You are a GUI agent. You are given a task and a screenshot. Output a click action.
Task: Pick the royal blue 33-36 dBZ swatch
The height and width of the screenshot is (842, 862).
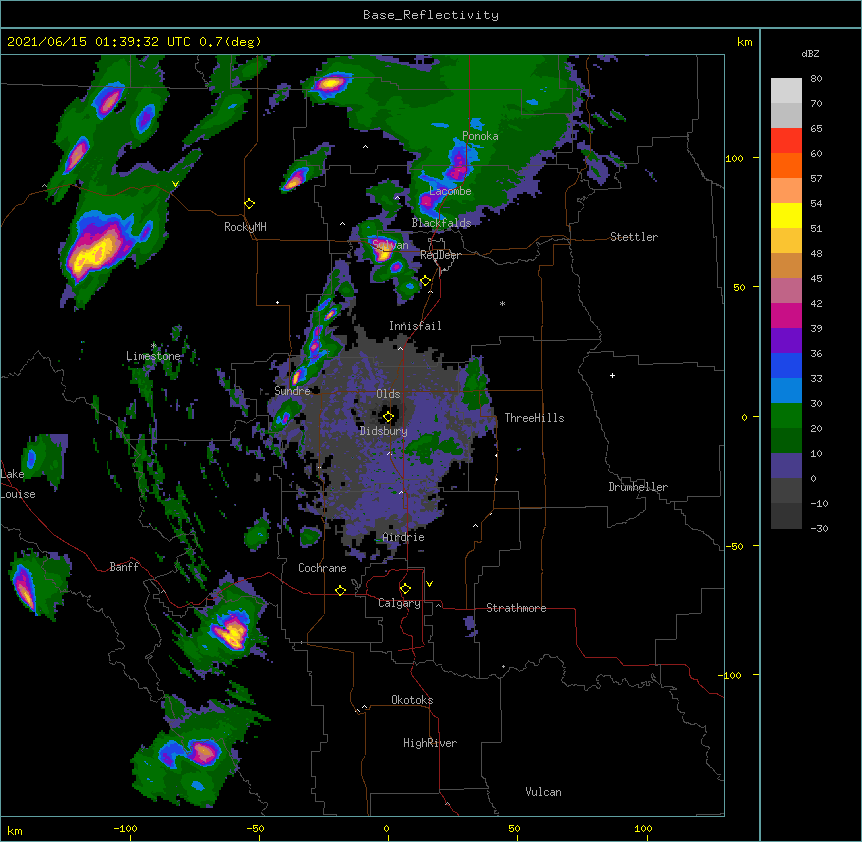pyautogui.click(x=786, y=365)
